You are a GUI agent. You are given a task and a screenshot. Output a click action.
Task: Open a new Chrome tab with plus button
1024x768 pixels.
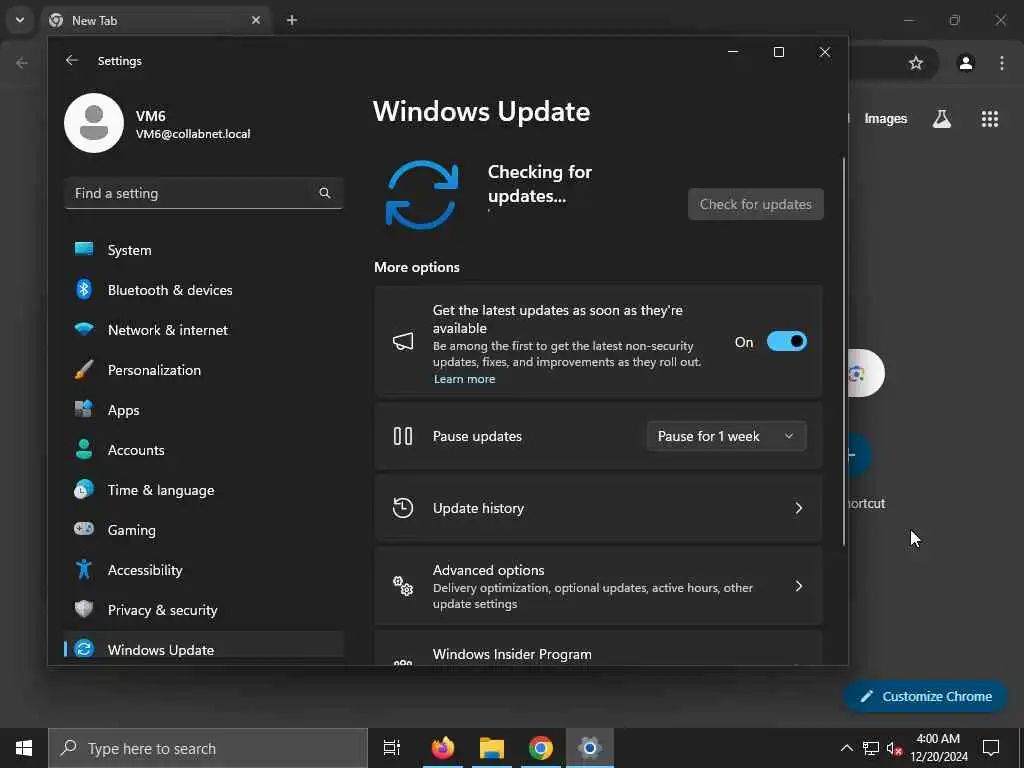(x=292, y=20)
